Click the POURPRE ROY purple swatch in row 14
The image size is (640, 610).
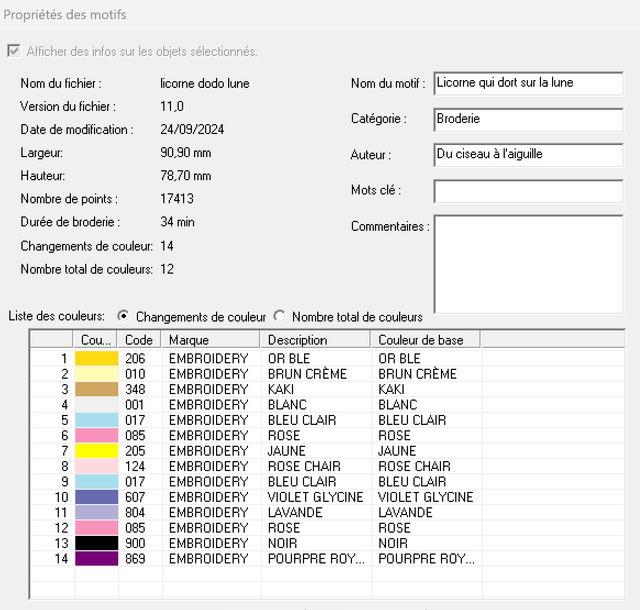[97, 559]
